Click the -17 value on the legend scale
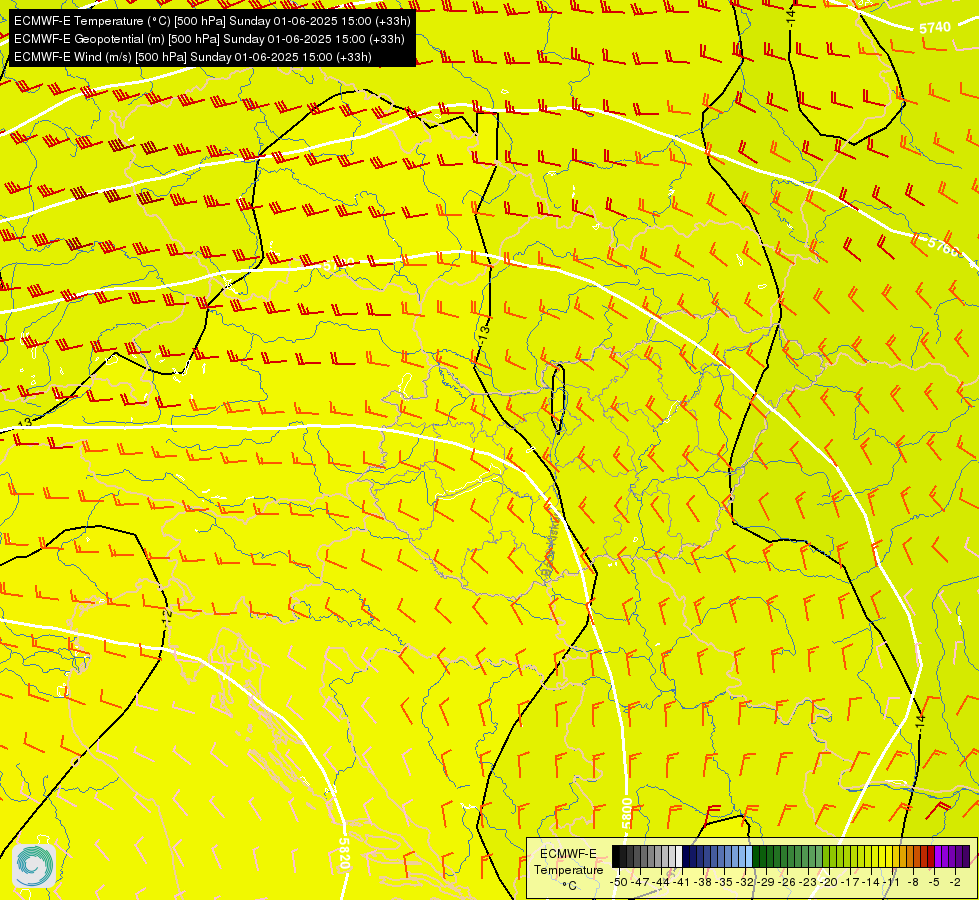Screen dimensions: 979x900 pyautogui.click(x=850, y=883)
